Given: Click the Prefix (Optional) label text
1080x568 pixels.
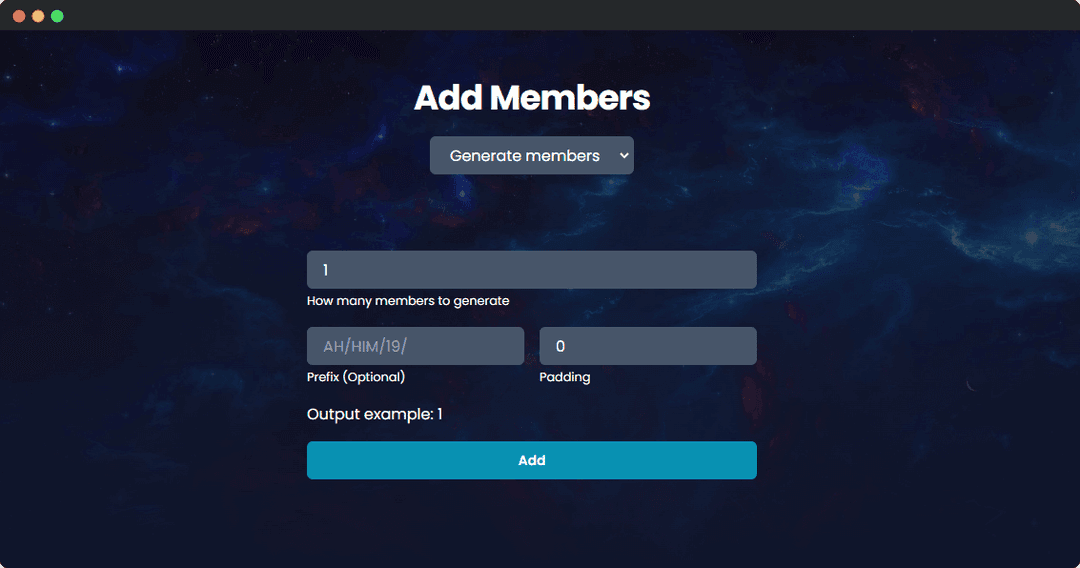Looking at the screenshot, I should 356,377.
